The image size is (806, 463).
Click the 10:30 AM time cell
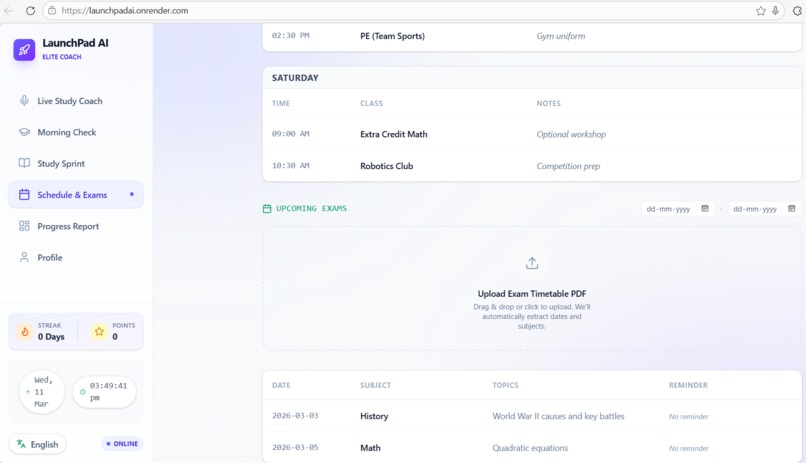tap(290, 165)
